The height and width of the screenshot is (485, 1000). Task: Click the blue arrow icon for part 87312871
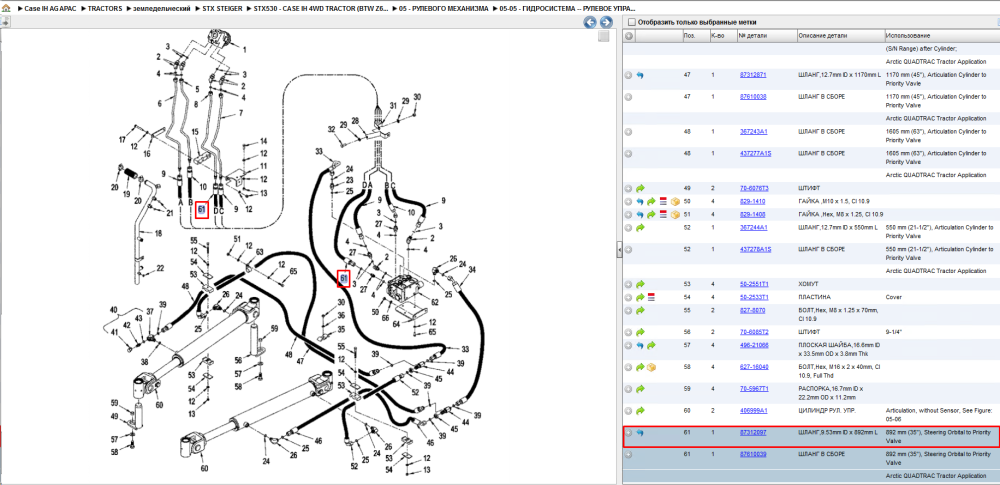[640, 75]
